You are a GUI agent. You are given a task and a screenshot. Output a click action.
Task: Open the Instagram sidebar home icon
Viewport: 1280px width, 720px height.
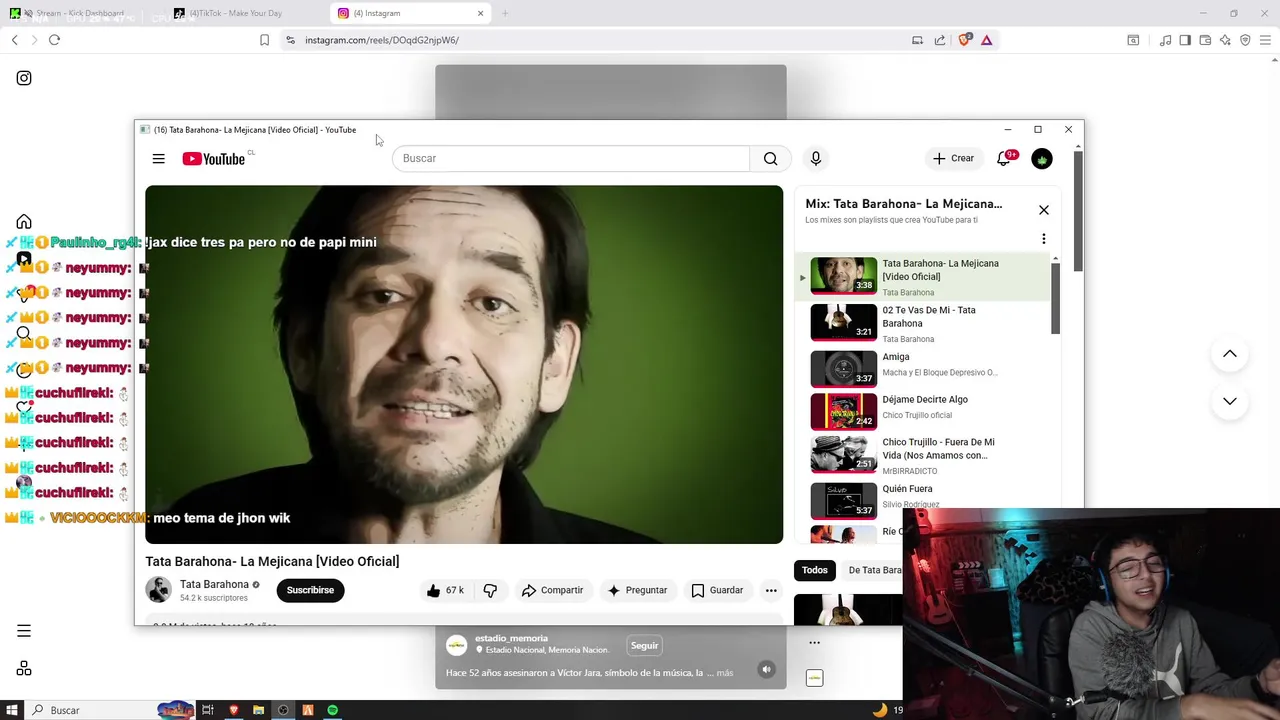pyautogui.click(x=24, y=222)
